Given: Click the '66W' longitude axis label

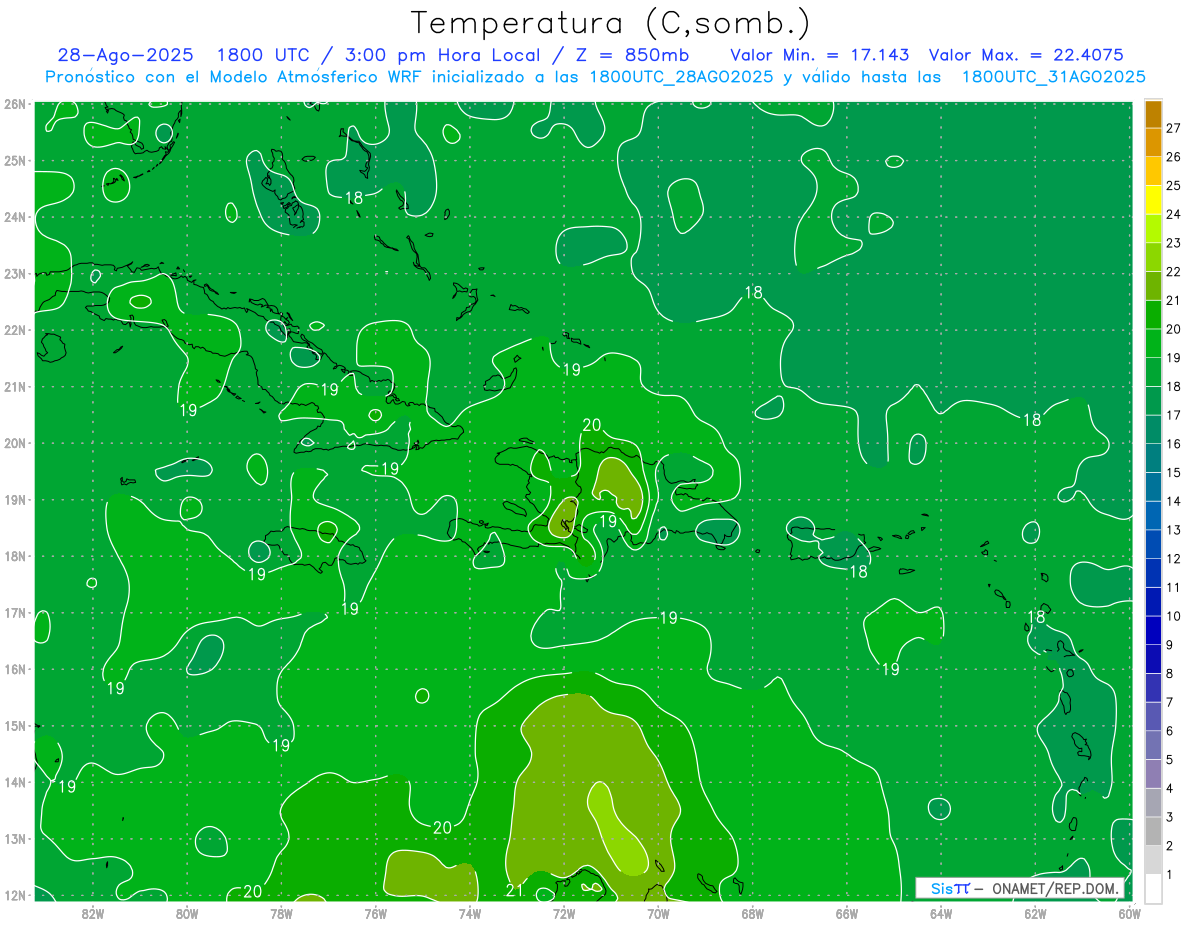Looking at the screenshot, I should [846, 912].
